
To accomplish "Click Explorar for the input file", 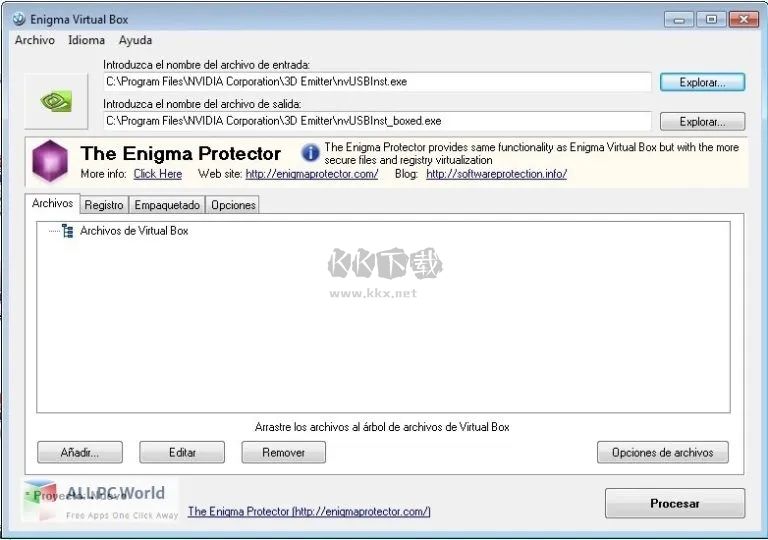I will coord(702,82).
